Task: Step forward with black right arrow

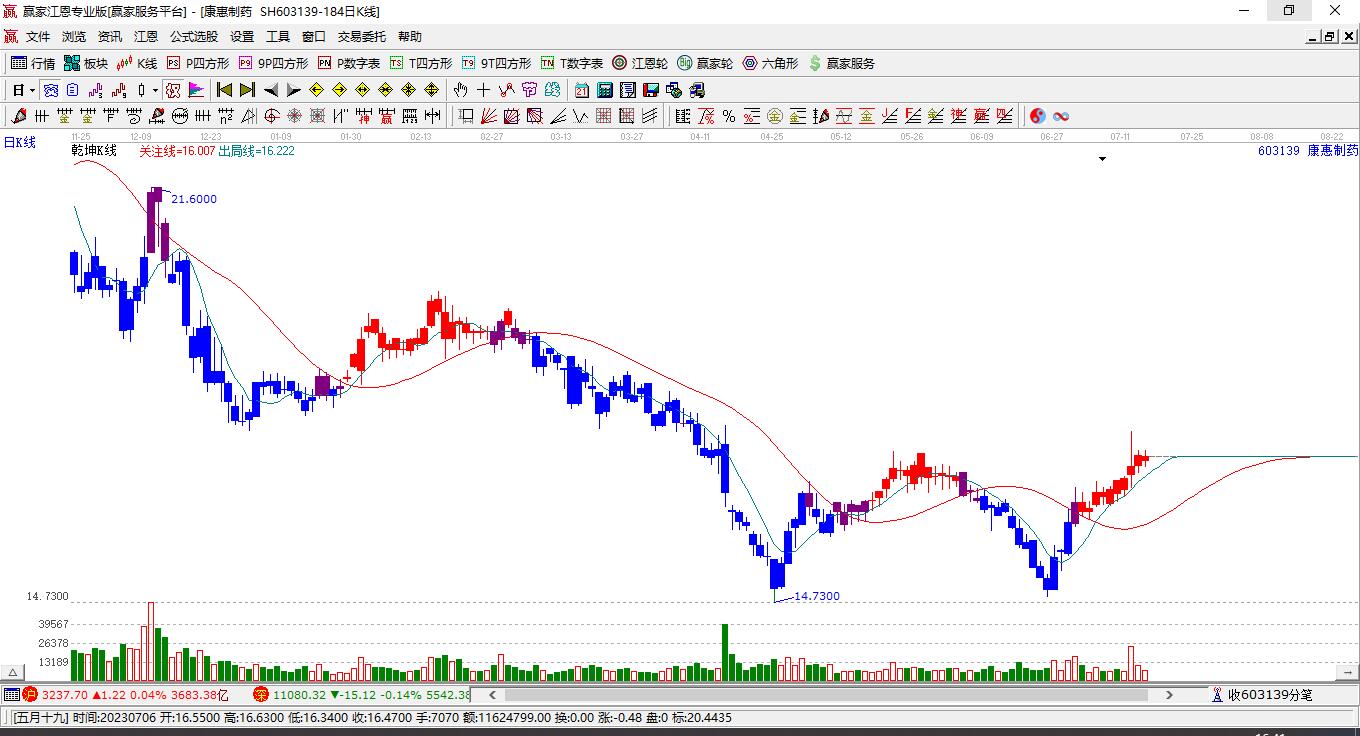Action: [293, 90]
